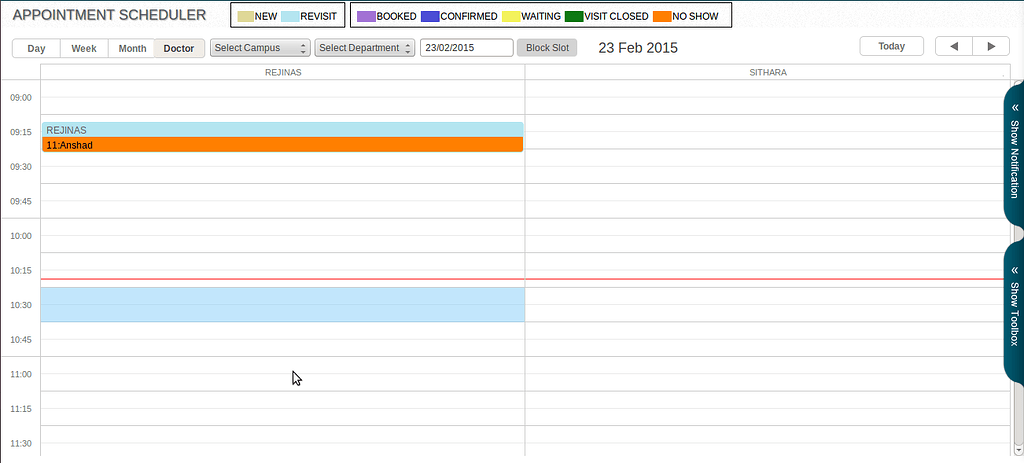Click the 23 Feb 2015 date heading
The height and width of the screenshot is (463, 1024).
pyautogui.click(x=638, y=48)
